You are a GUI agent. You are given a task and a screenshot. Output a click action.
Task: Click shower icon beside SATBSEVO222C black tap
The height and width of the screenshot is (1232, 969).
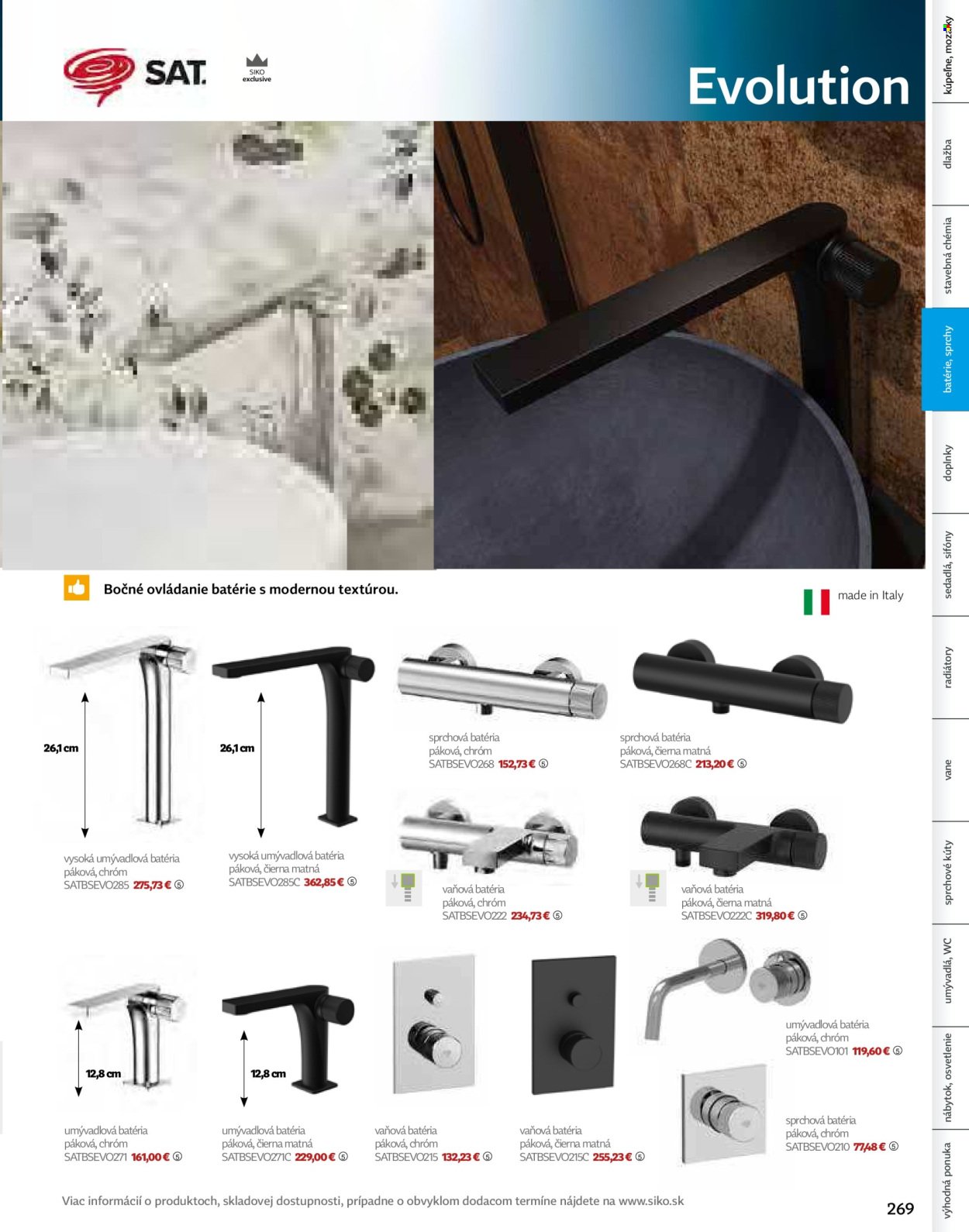pyautogui.click(x=648, y=888)
